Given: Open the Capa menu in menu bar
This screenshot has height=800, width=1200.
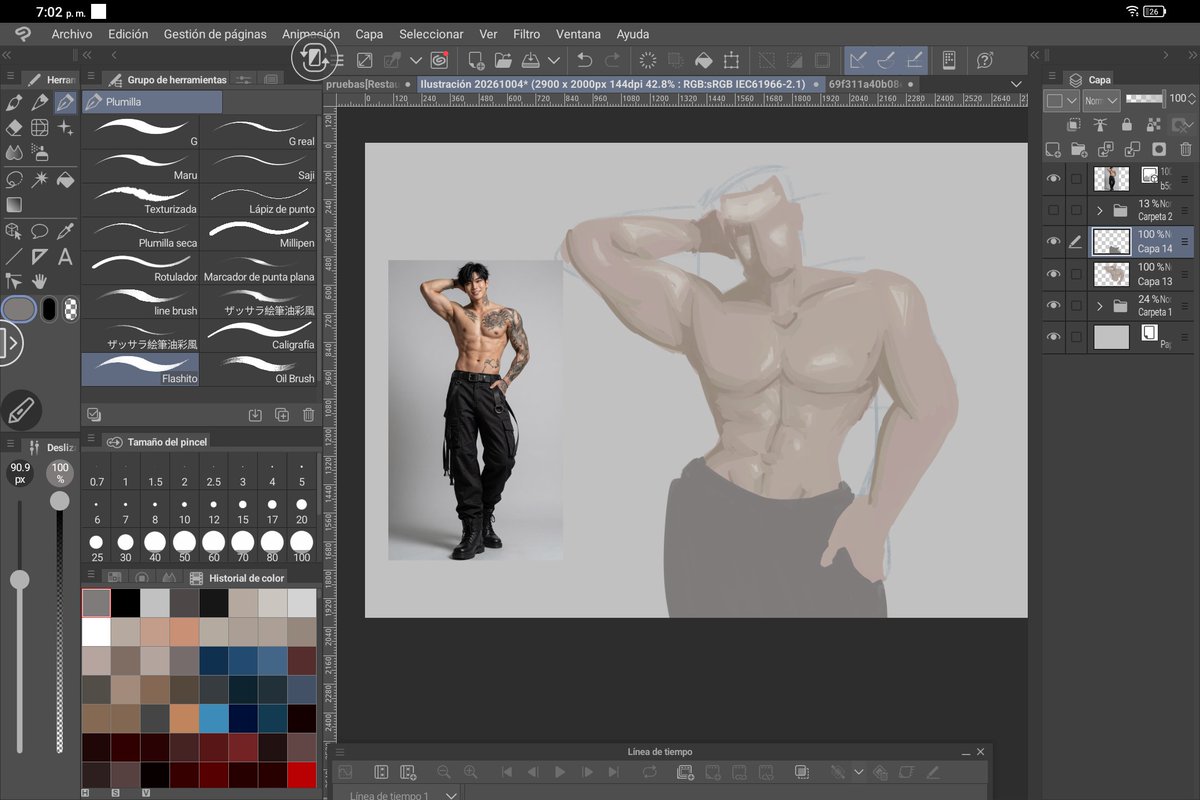Looking at the screenshot, I should point(369,34).
